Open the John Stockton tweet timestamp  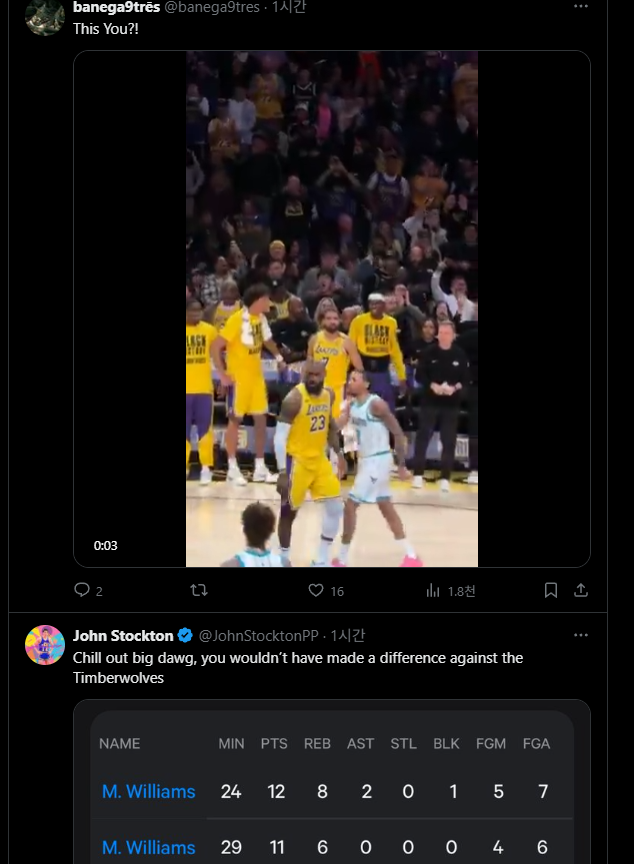(347, 636)
